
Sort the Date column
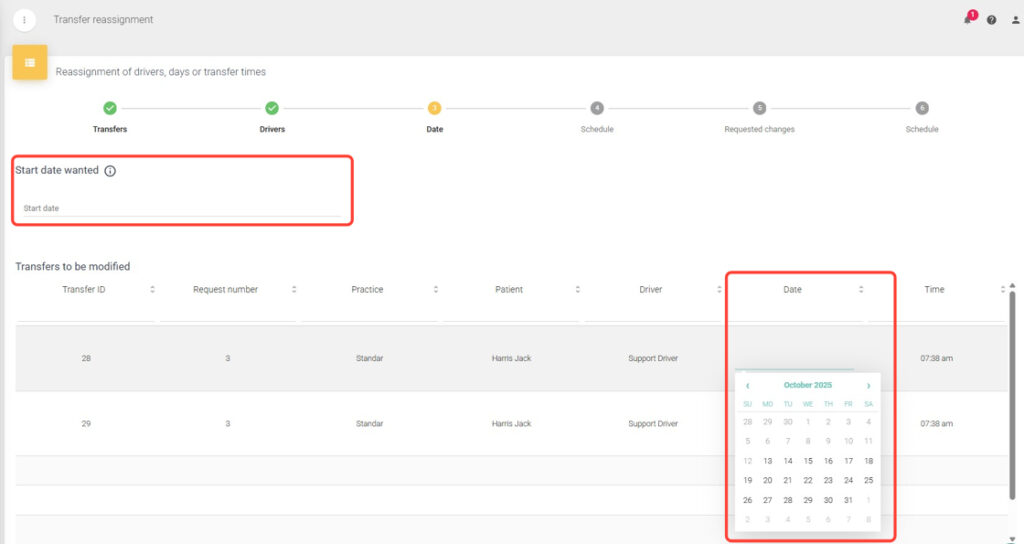tap(861, 290)
